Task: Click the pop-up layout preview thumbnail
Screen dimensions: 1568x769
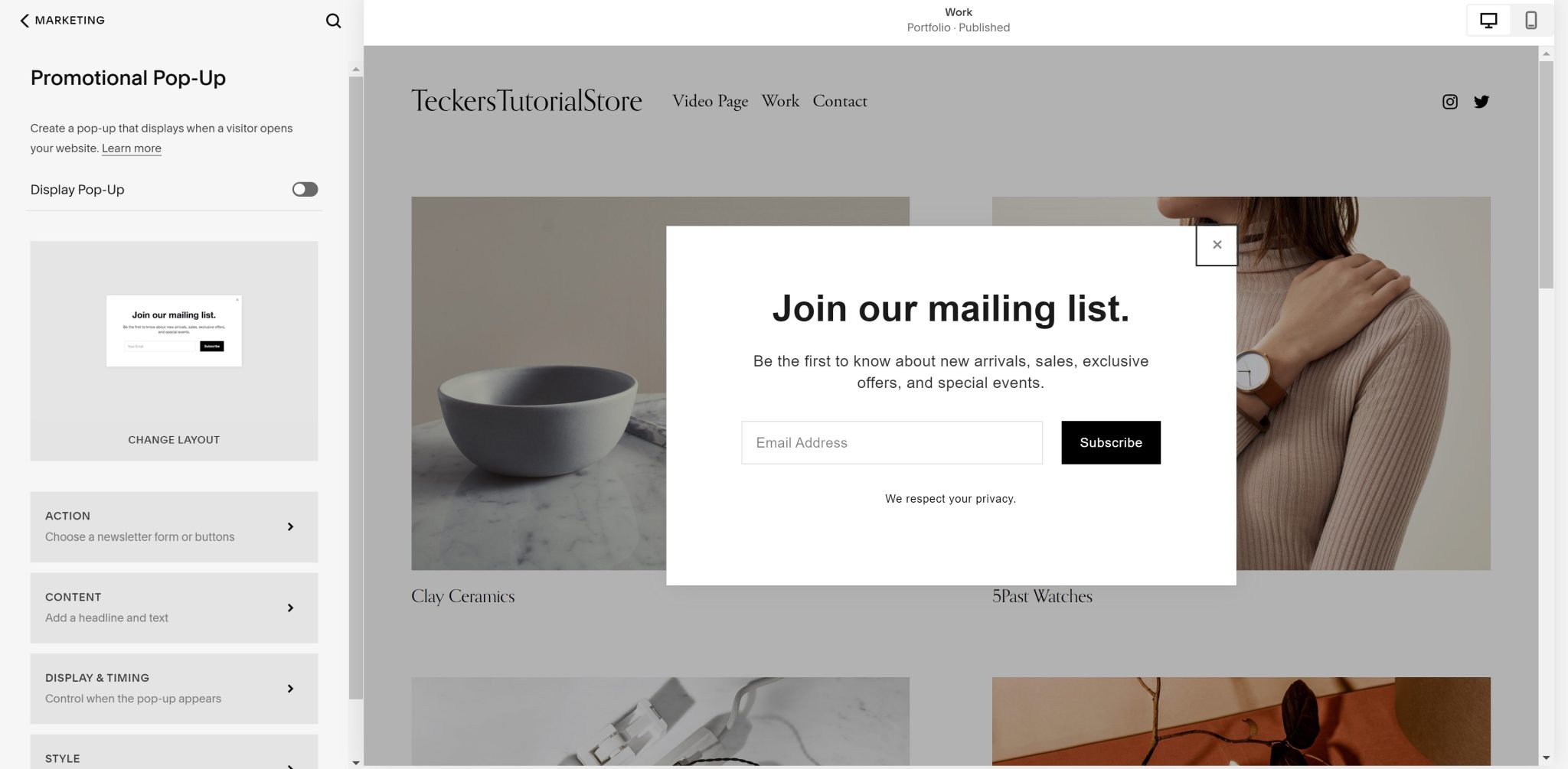Action: coord(174,331)
